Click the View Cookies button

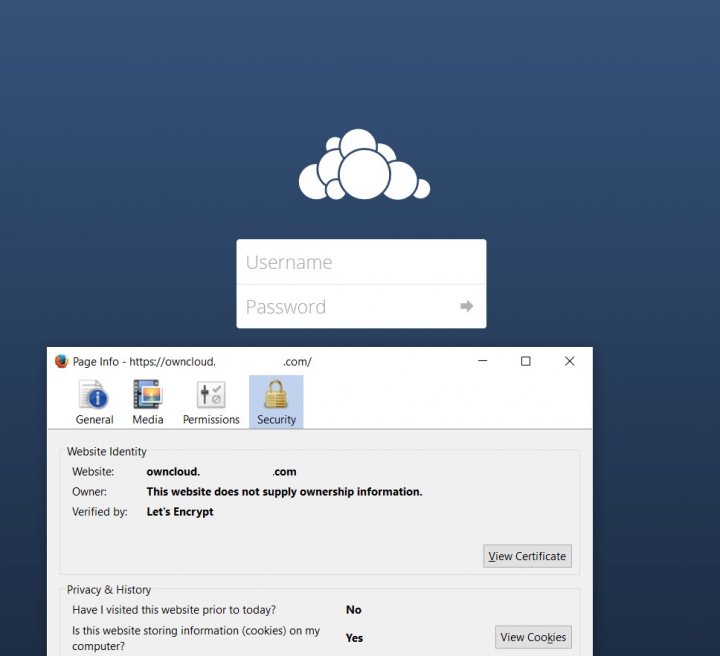click(533, 637)
